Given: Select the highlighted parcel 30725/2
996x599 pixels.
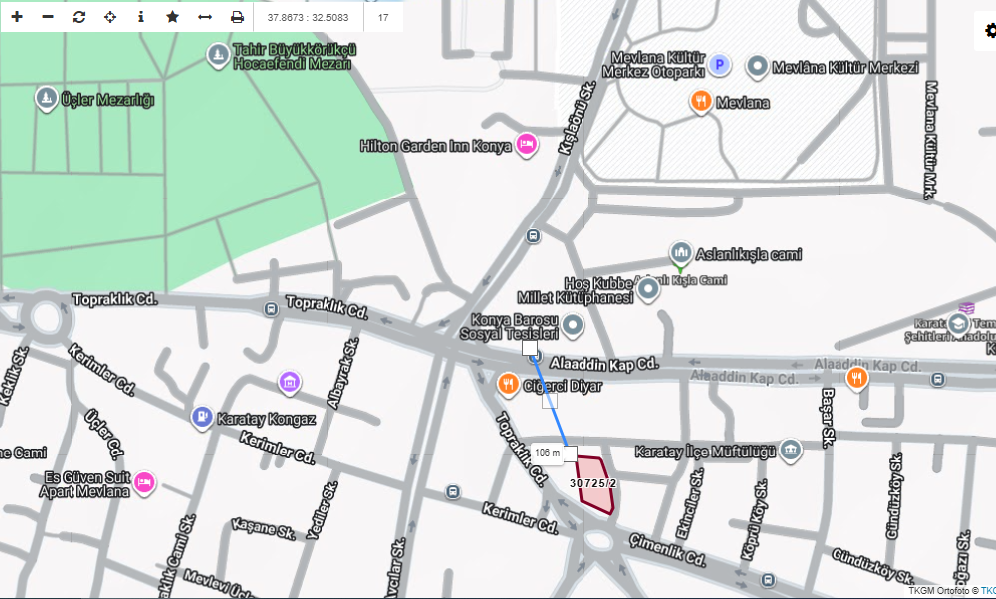Looking at the screenshot, I should click(592, 485).
